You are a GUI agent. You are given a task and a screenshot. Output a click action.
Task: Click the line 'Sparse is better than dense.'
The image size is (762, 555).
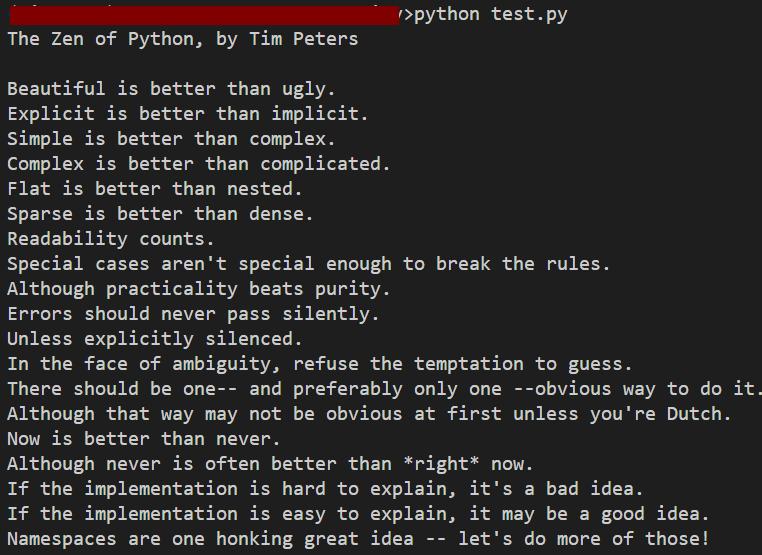click(x=160, y=214)
